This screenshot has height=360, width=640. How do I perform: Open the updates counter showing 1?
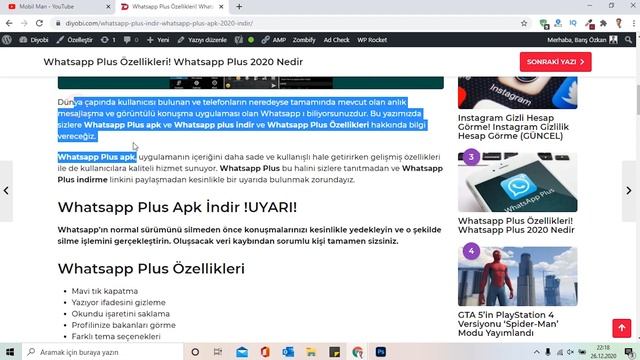108,40
